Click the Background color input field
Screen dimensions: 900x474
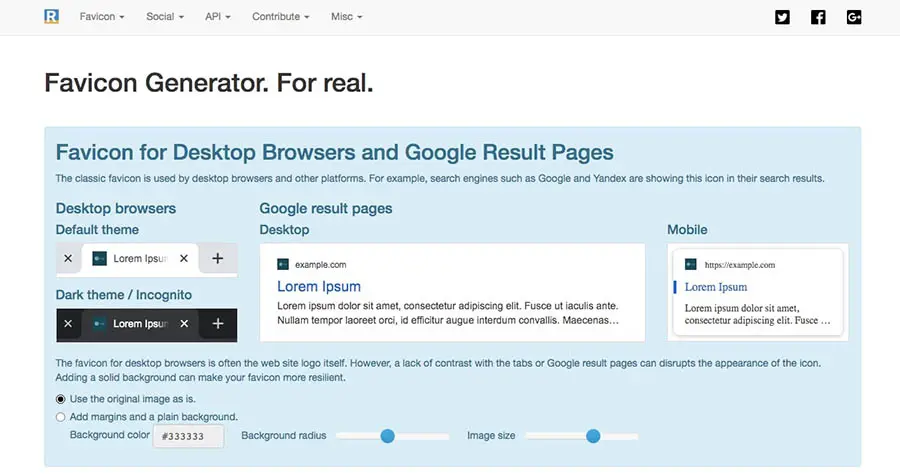pyautogui.click(x=188, y=436)
